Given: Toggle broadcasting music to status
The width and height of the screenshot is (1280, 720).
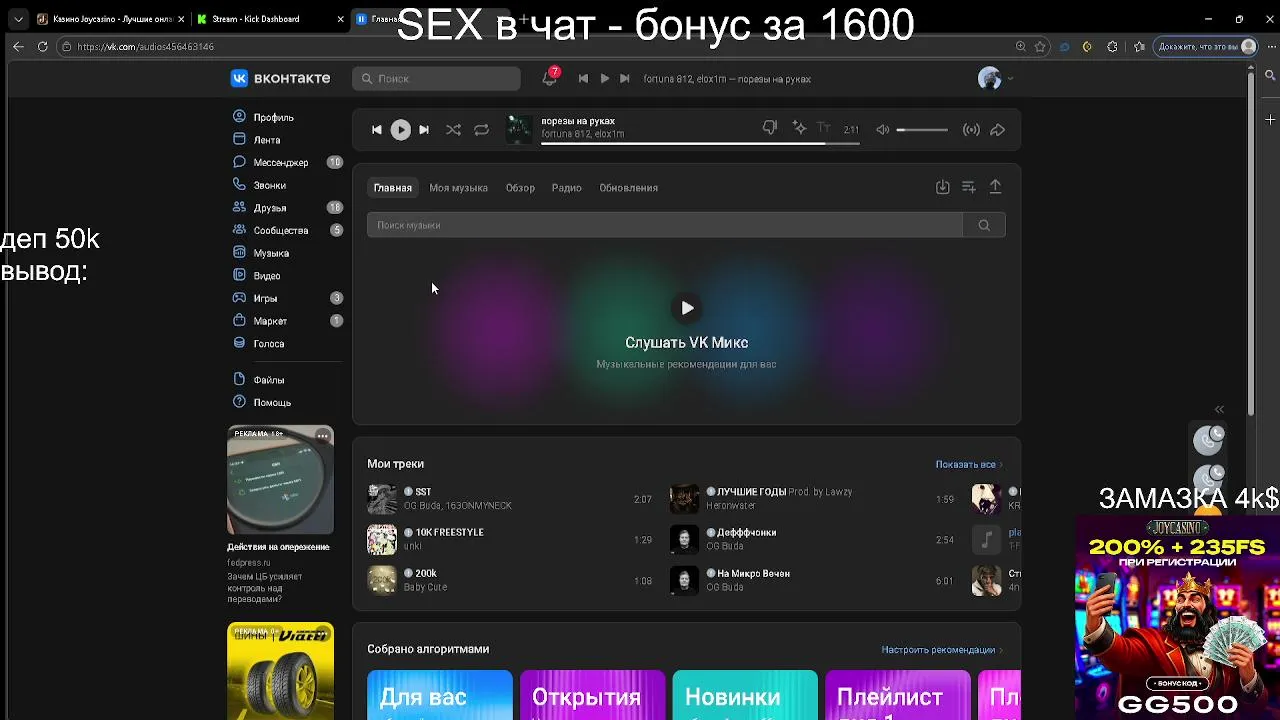Looking at the screenshot, I should (x=971, y=130).
